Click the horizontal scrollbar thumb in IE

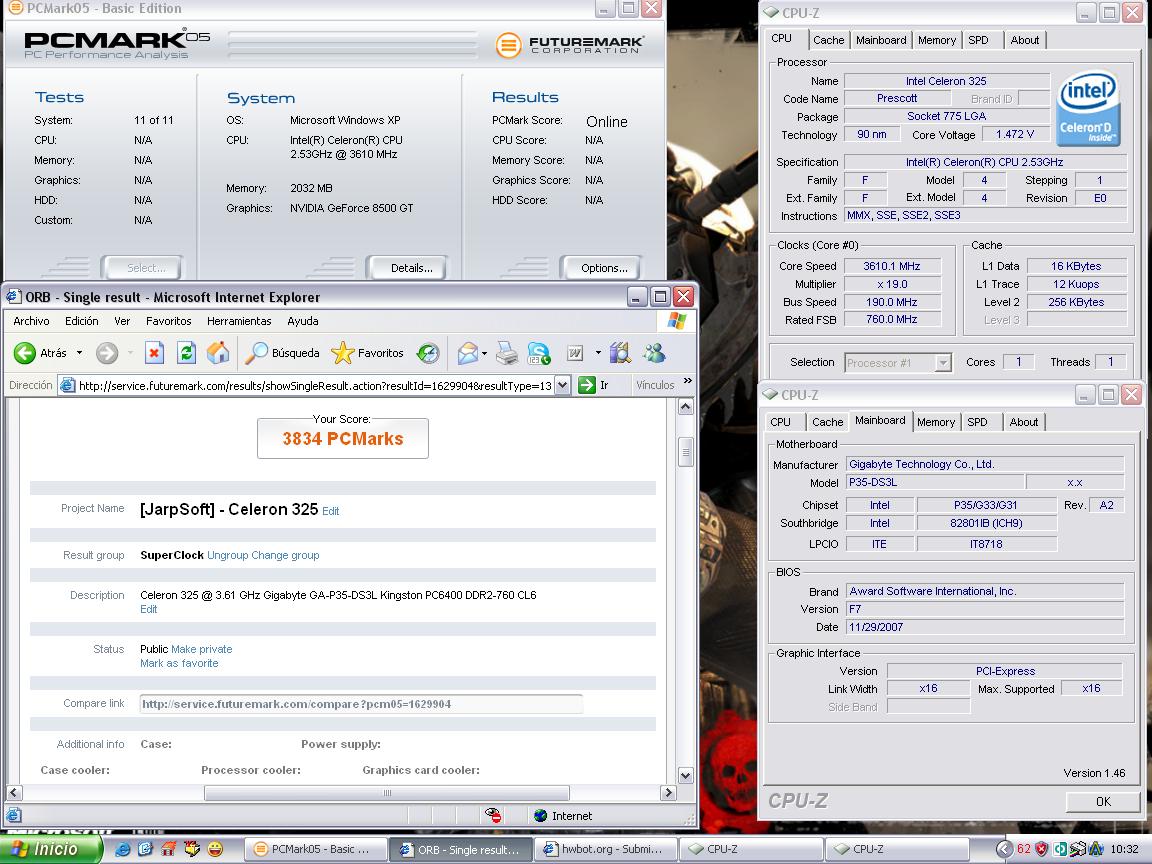coord(386,793)
